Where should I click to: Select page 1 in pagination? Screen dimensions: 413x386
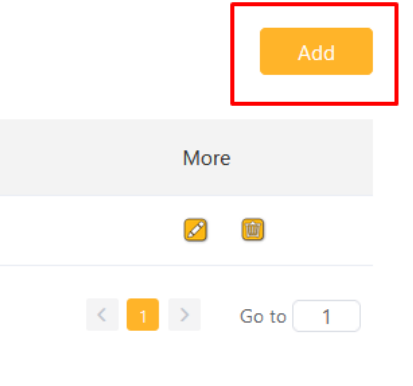143,314
